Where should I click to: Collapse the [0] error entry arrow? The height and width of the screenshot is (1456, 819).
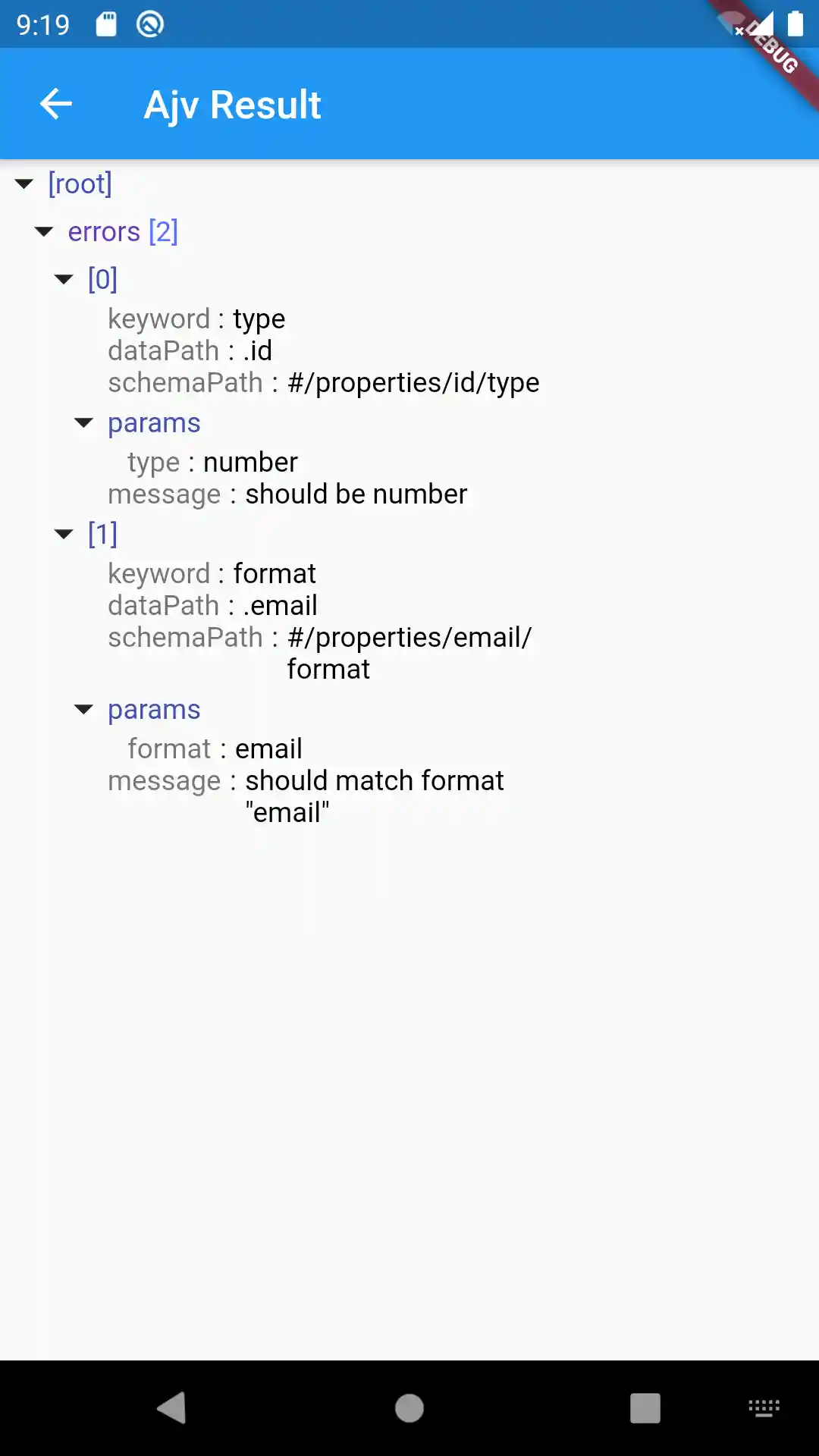[64, 279]
